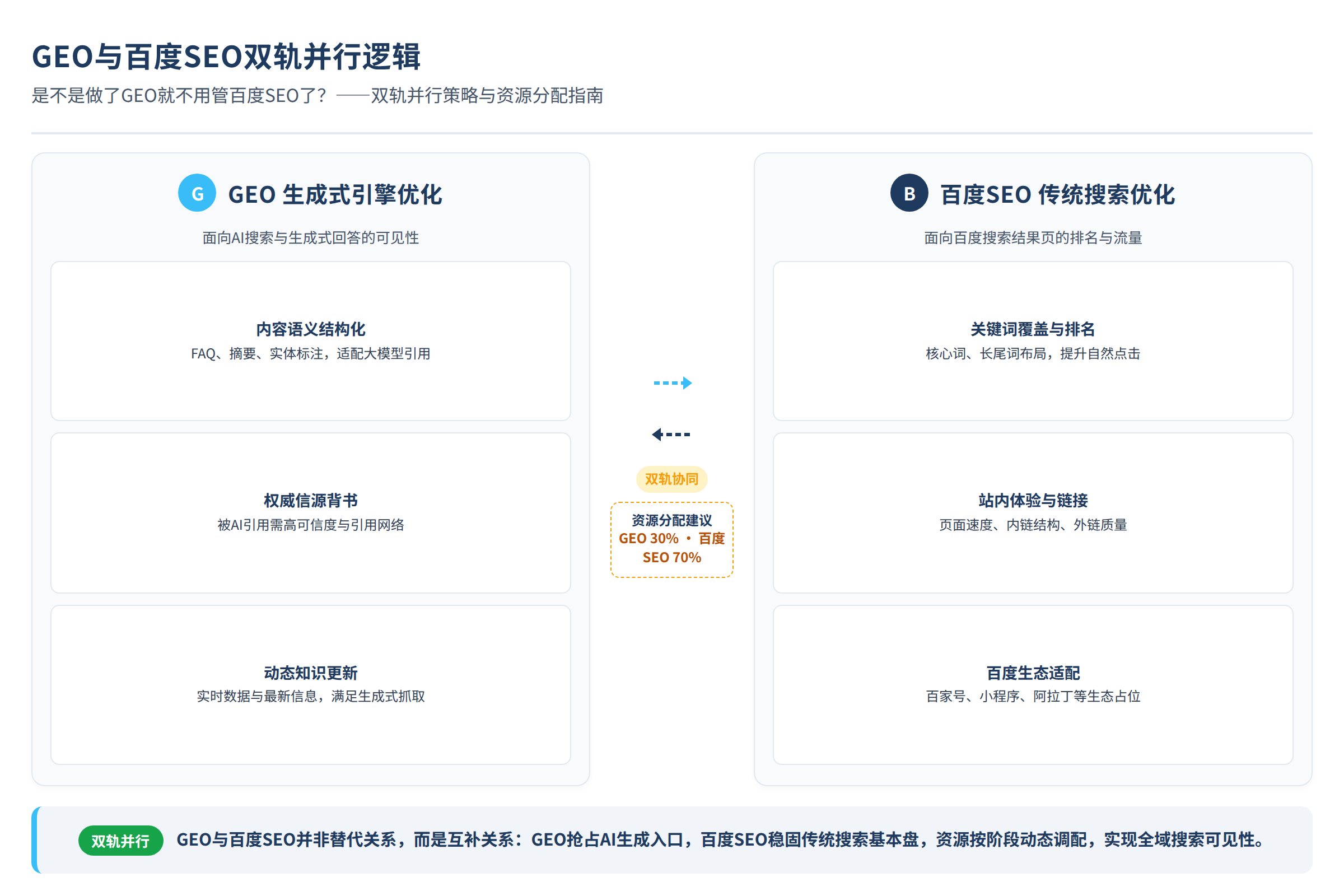Viewport: 1344px width, 896px height.
Task: Click the description FAQ、摘要、实体标注
Action: 311,354
